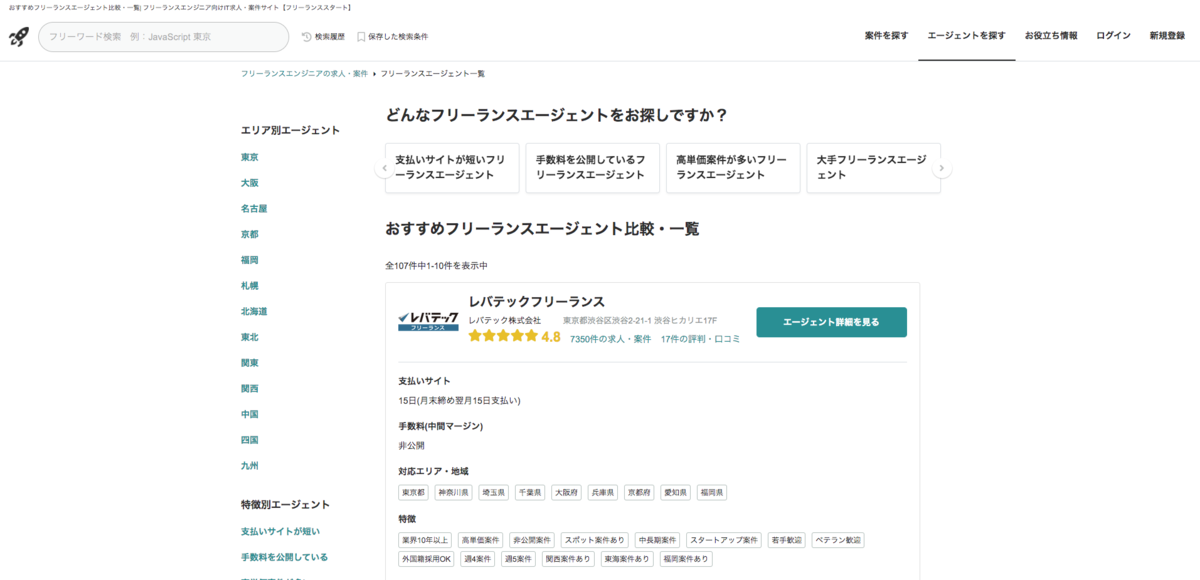The height and width of the screenshot is (580, 1200).
Task: Click the 愛知県 area tag
Action: [676, 492]
